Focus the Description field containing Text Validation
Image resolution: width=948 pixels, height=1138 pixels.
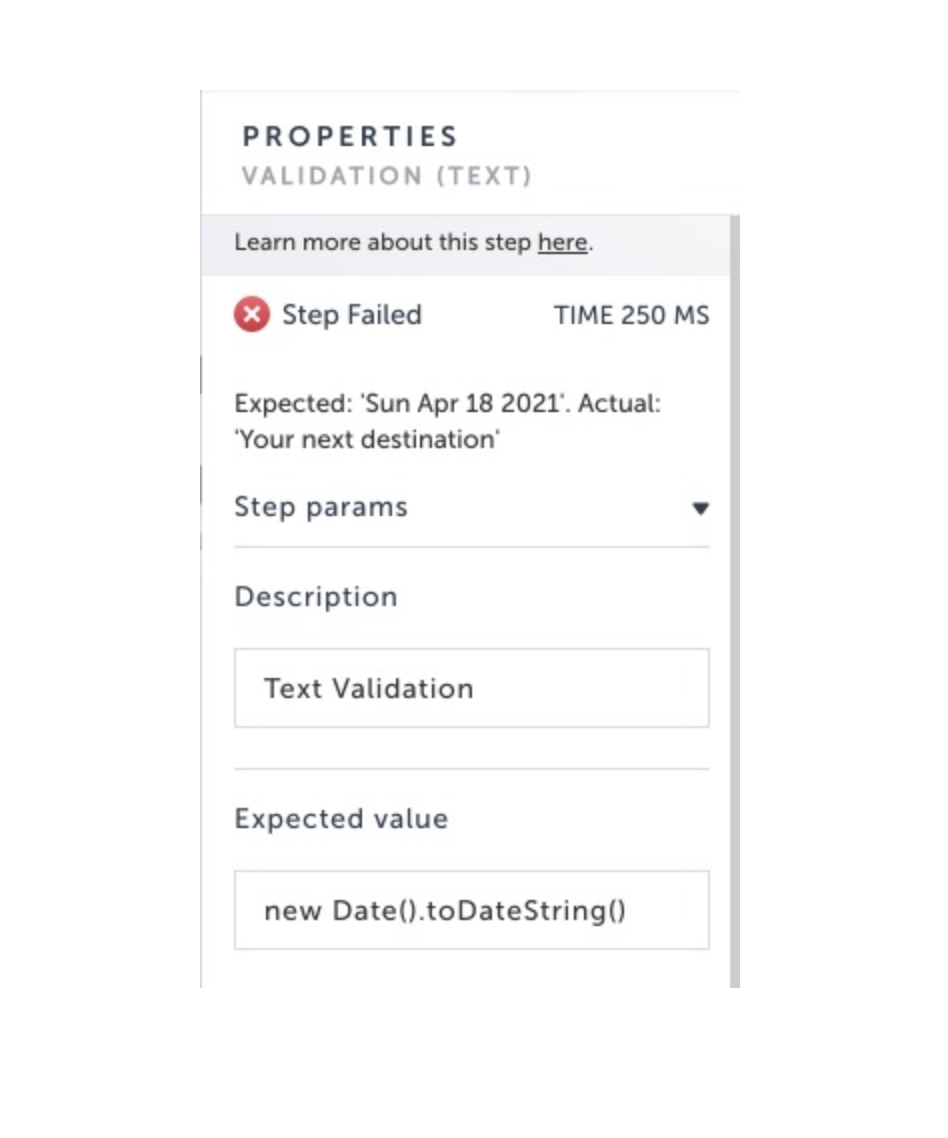pyautogui.click(x=471, y=688)
